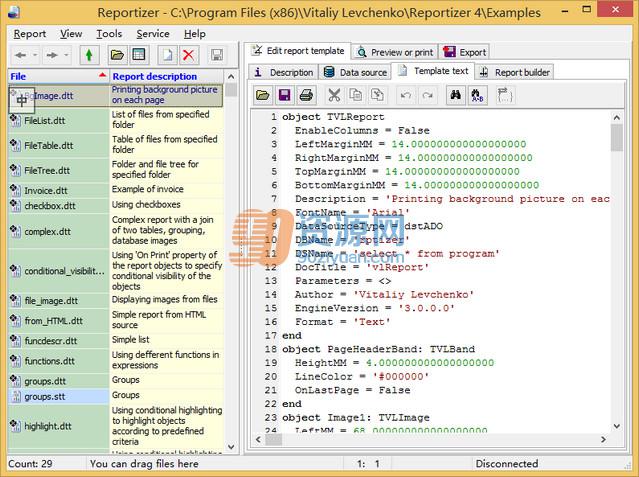Select groups.dtt in file list

point(58,381)
